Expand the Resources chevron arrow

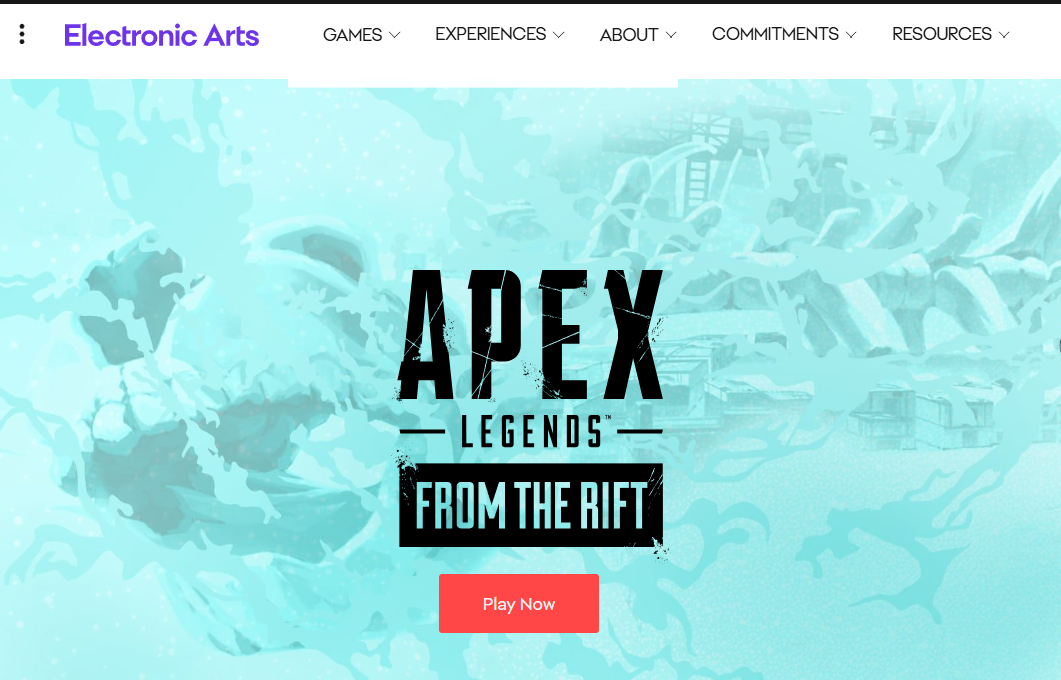[x=1003, y=35]
